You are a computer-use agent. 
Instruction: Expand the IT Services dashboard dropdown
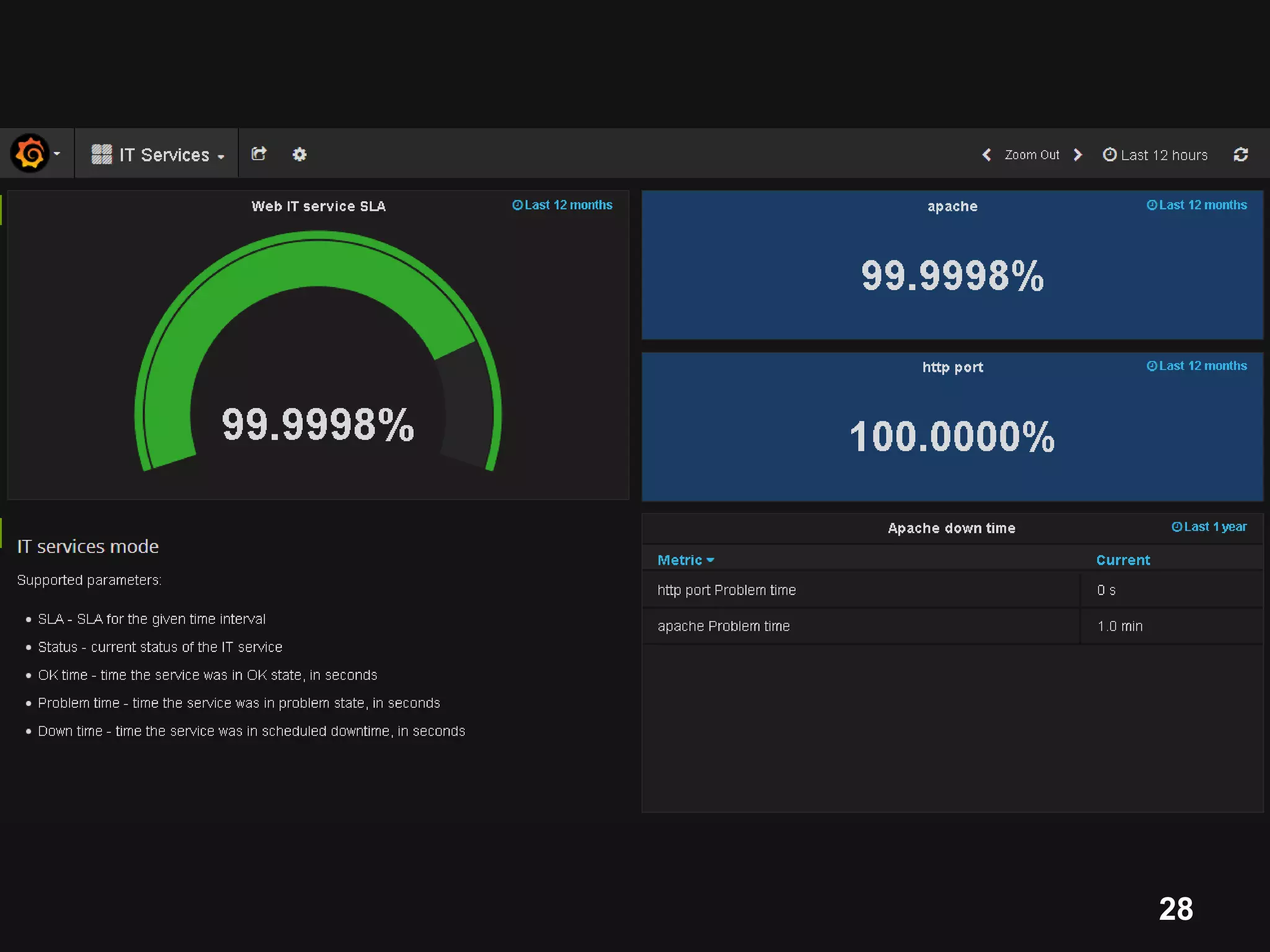221,156
